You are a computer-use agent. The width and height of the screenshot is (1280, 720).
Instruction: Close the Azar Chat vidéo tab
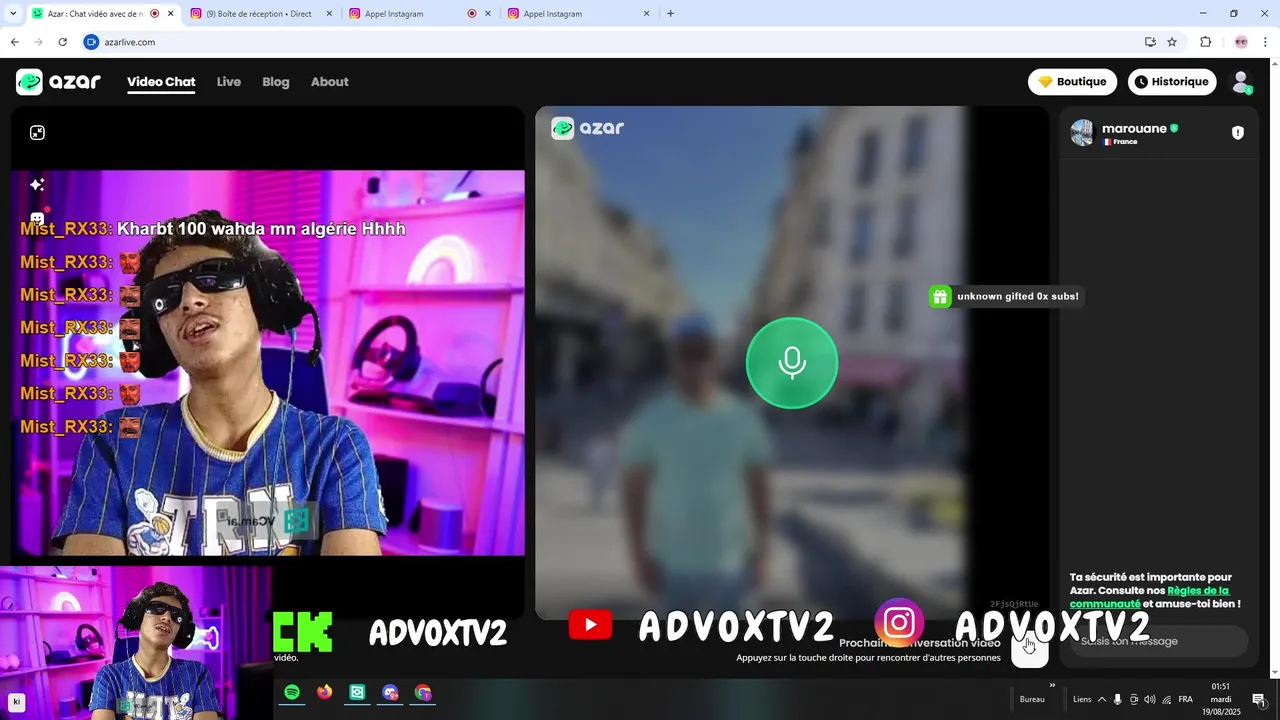tap(170, 14)
